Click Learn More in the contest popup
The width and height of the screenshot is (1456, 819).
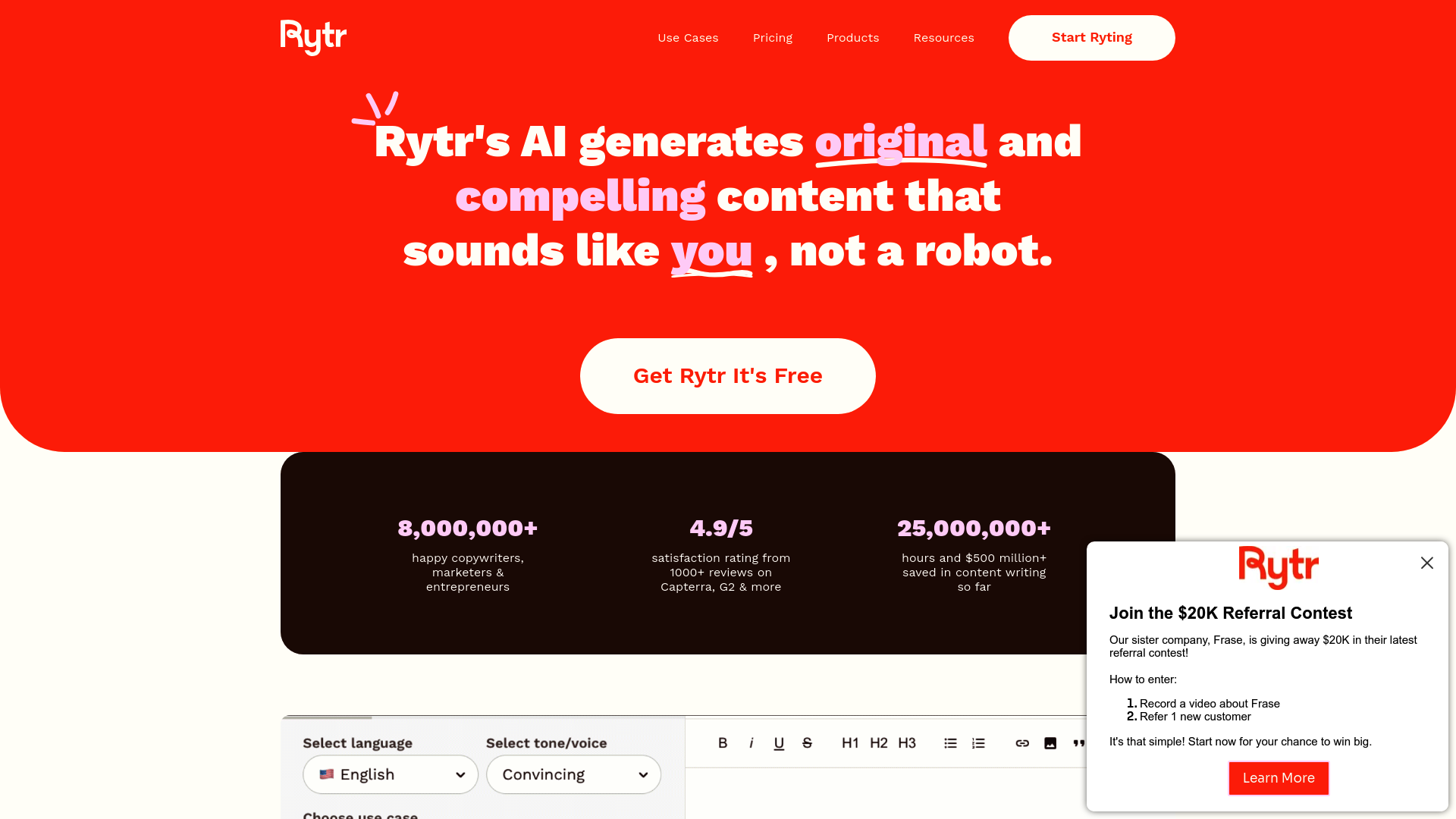tap(1279, 778)
